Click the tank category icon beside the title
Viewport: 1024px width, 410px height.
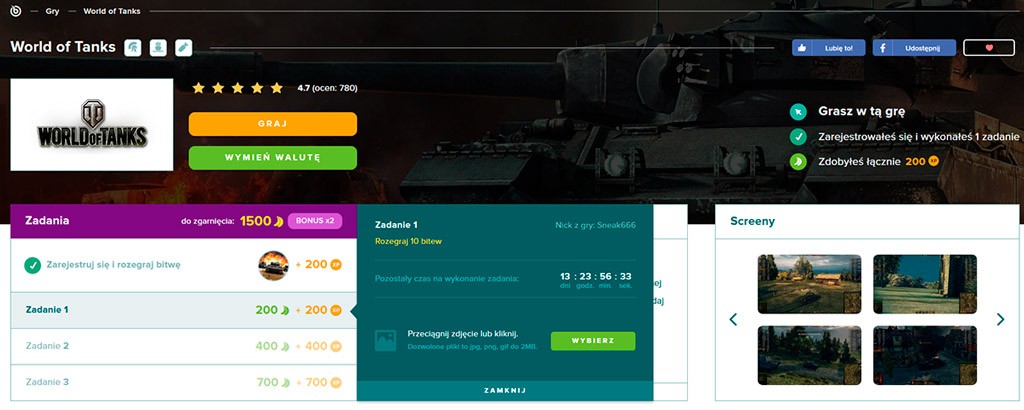tap(158, 48)
